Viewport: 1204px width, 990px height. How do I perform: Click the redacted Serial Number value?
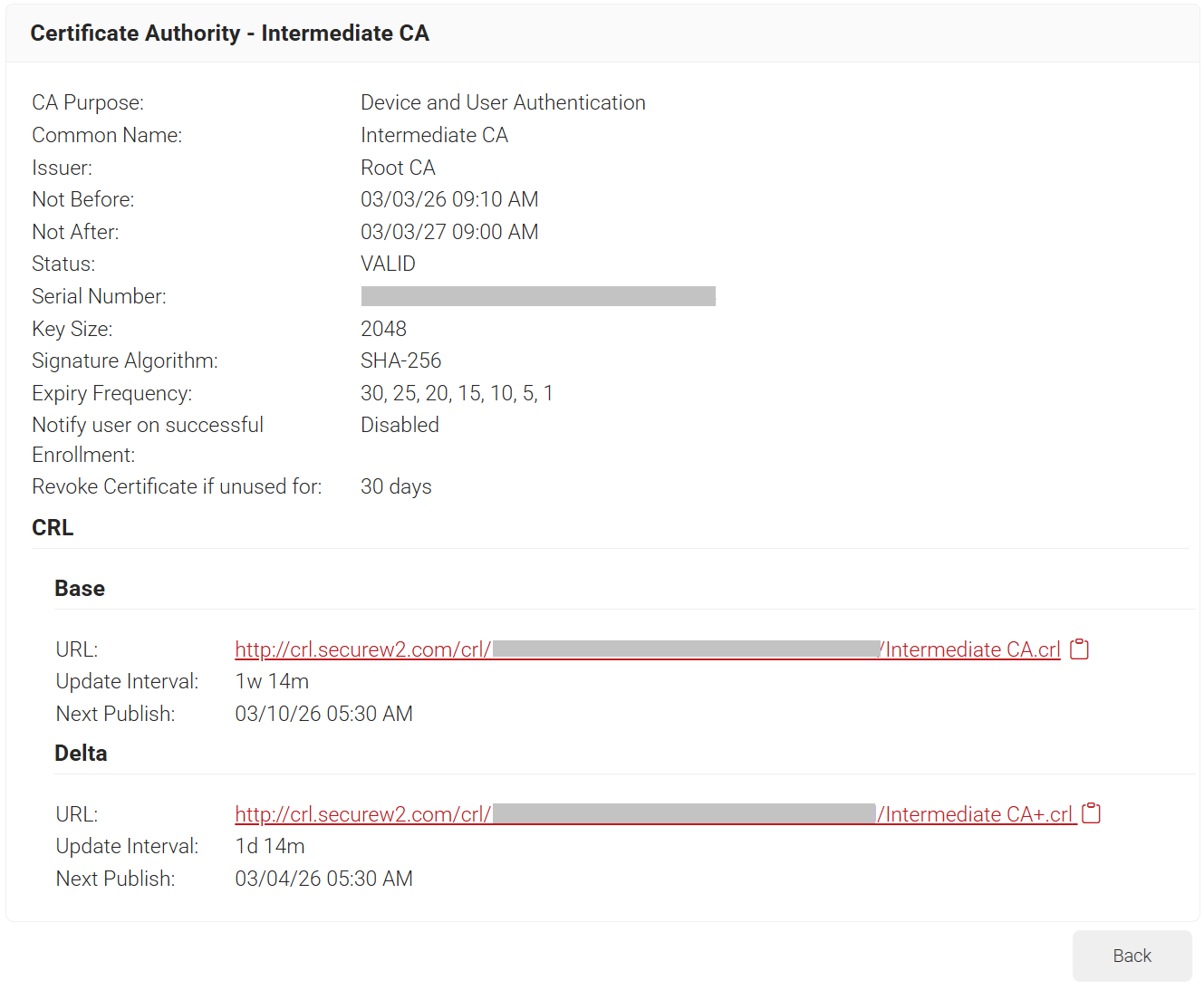pyautogui.click(x=538, y=296)
